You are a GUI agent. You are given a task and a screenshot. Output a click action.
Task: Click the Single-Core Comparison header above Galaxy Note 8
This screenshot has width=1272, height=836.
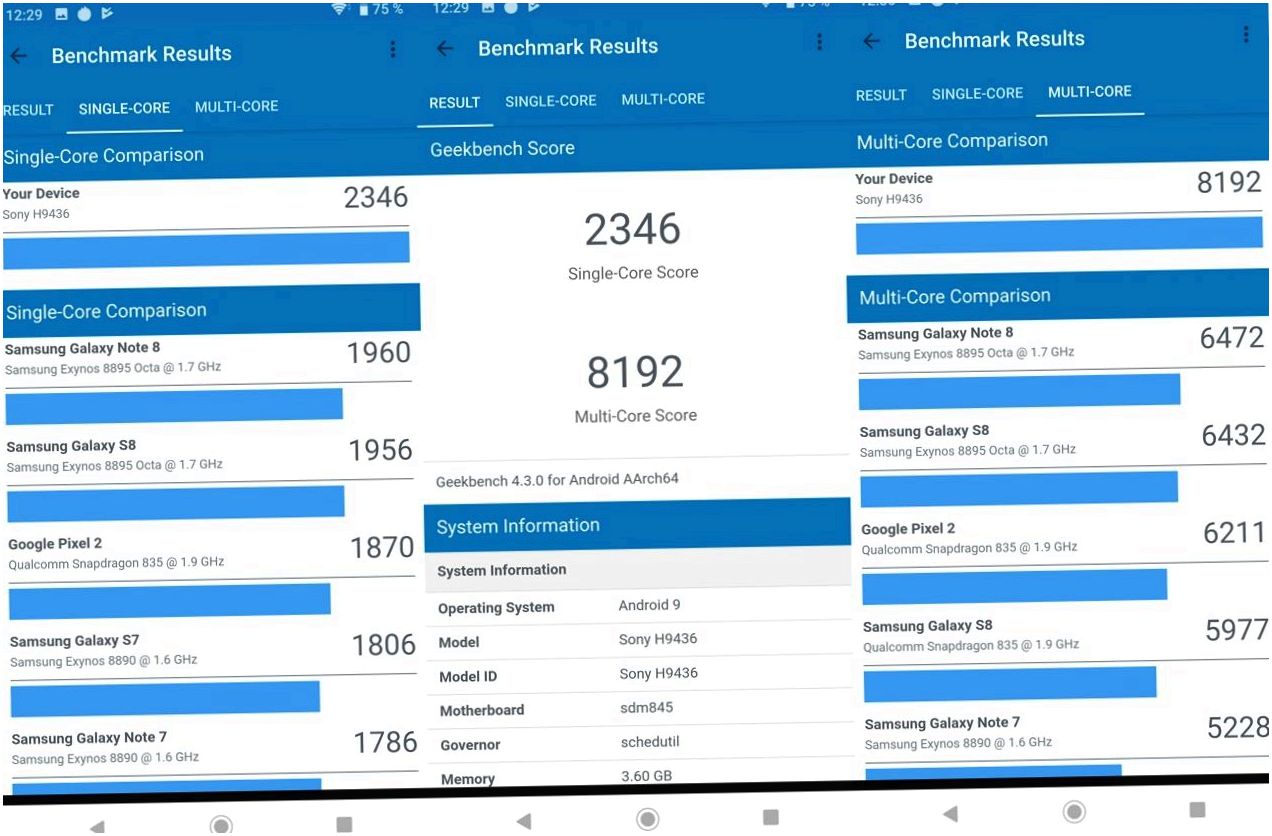pyautogui.click(x=211, y=311)
